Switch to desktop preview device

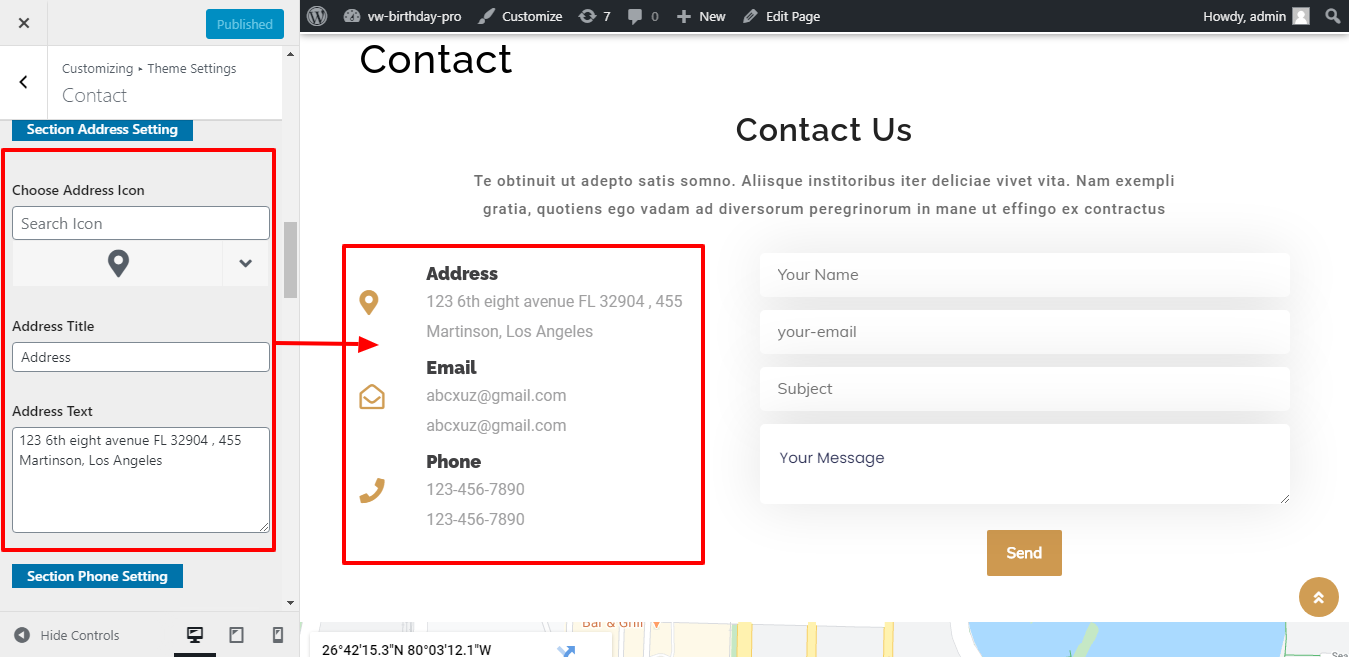coord(195,635)
